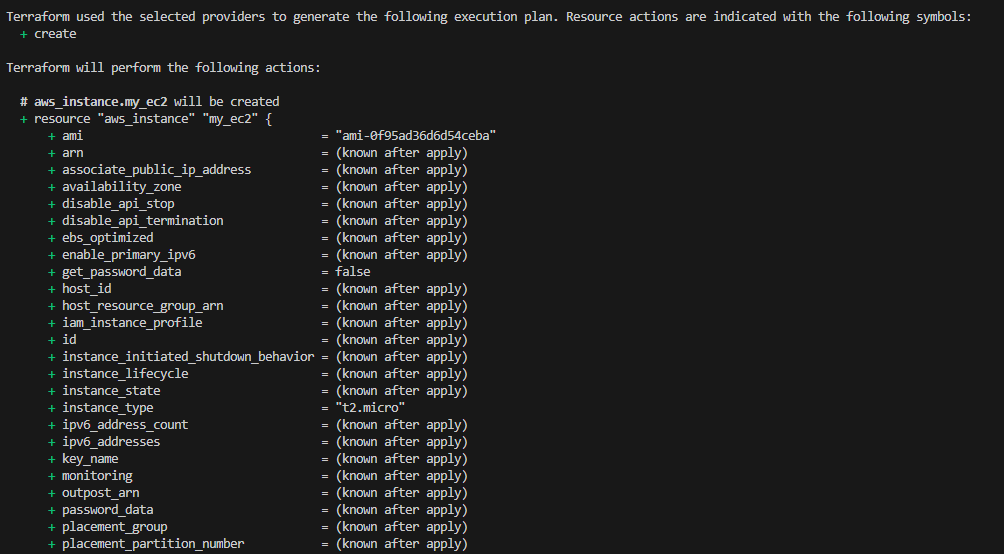
Task: Click the "t2.micro" instance type value
Action: [x=370, y=408]
